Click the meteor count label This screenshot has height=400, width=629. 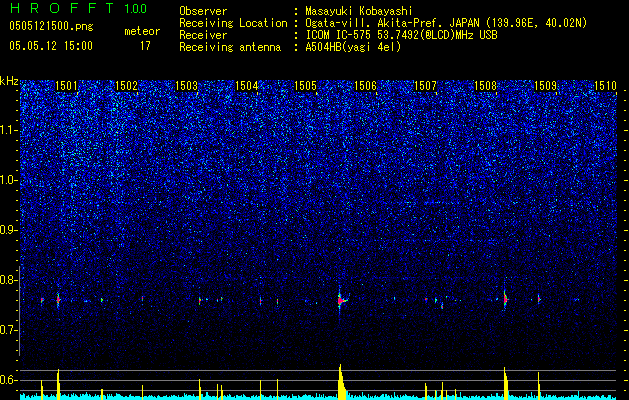[142, 31]
